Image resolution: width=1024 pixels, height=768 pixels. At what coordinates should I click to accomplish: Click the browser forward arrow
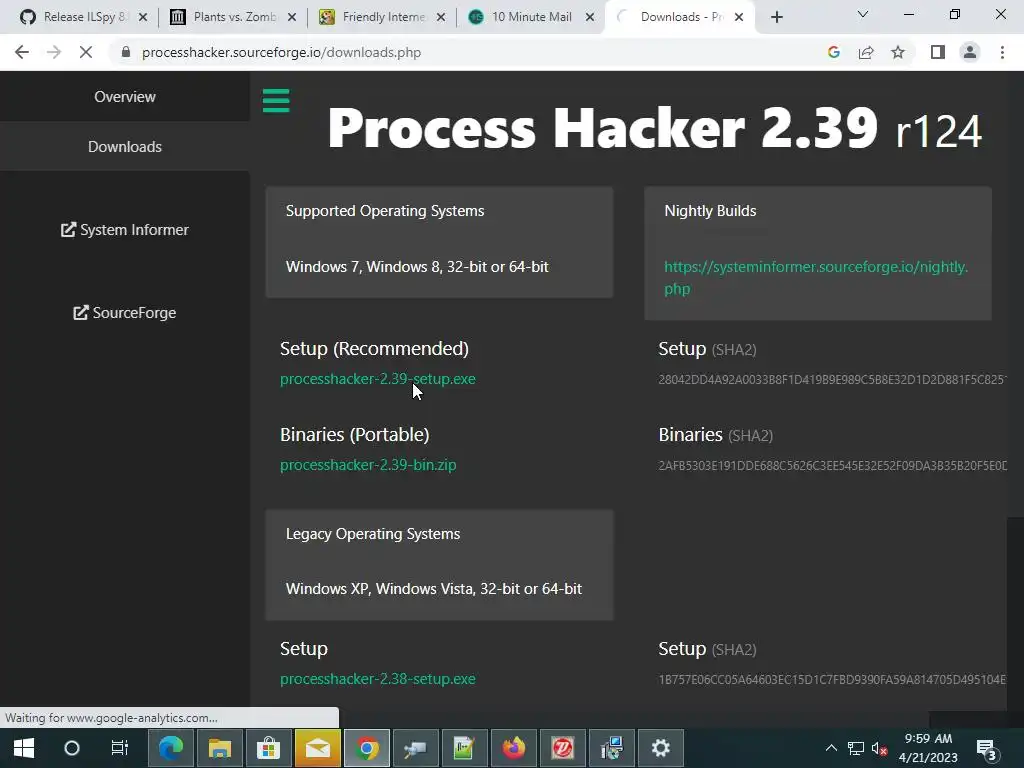point(54,52)
